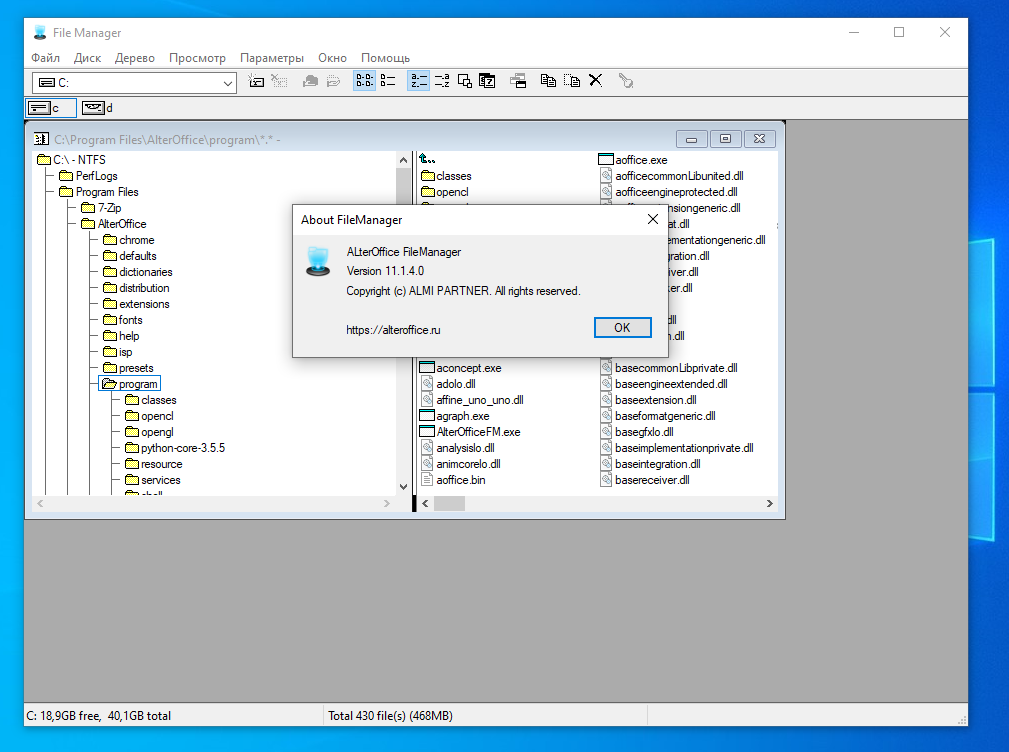Viewport: 1009px width, 752px height.
Task: Select aconcept.exe in file list
Action: (460, 368)
